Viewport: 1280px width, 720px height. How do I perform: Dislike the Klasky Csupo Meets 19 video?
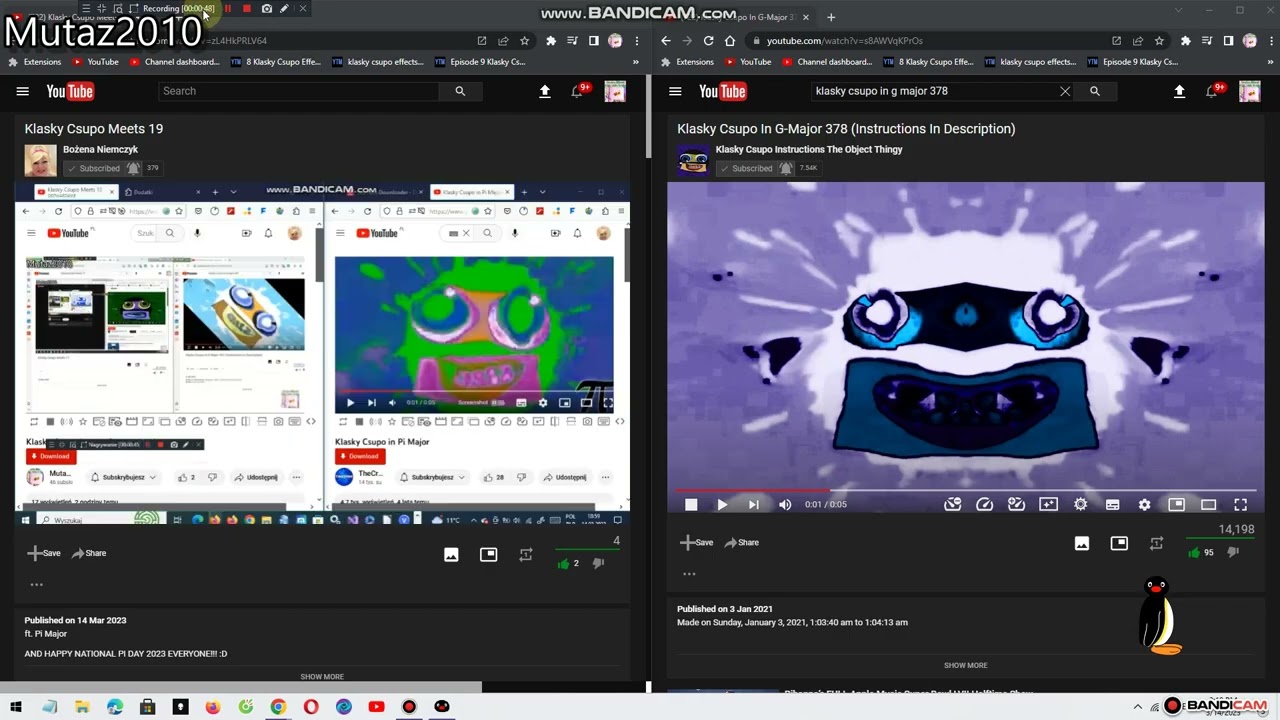coord(598,563)
